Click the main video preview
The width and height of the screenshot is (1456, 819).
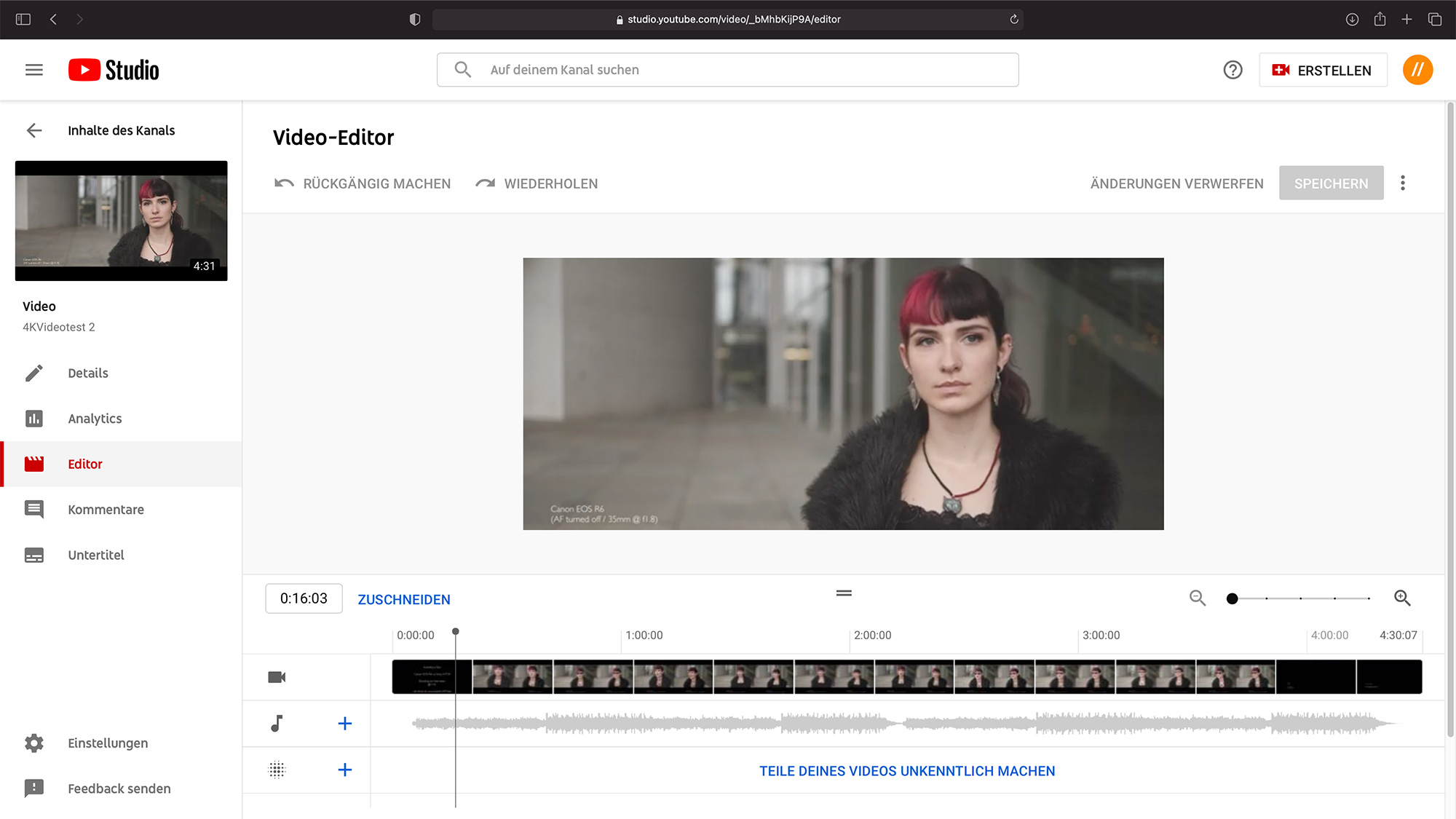(843, 394)
